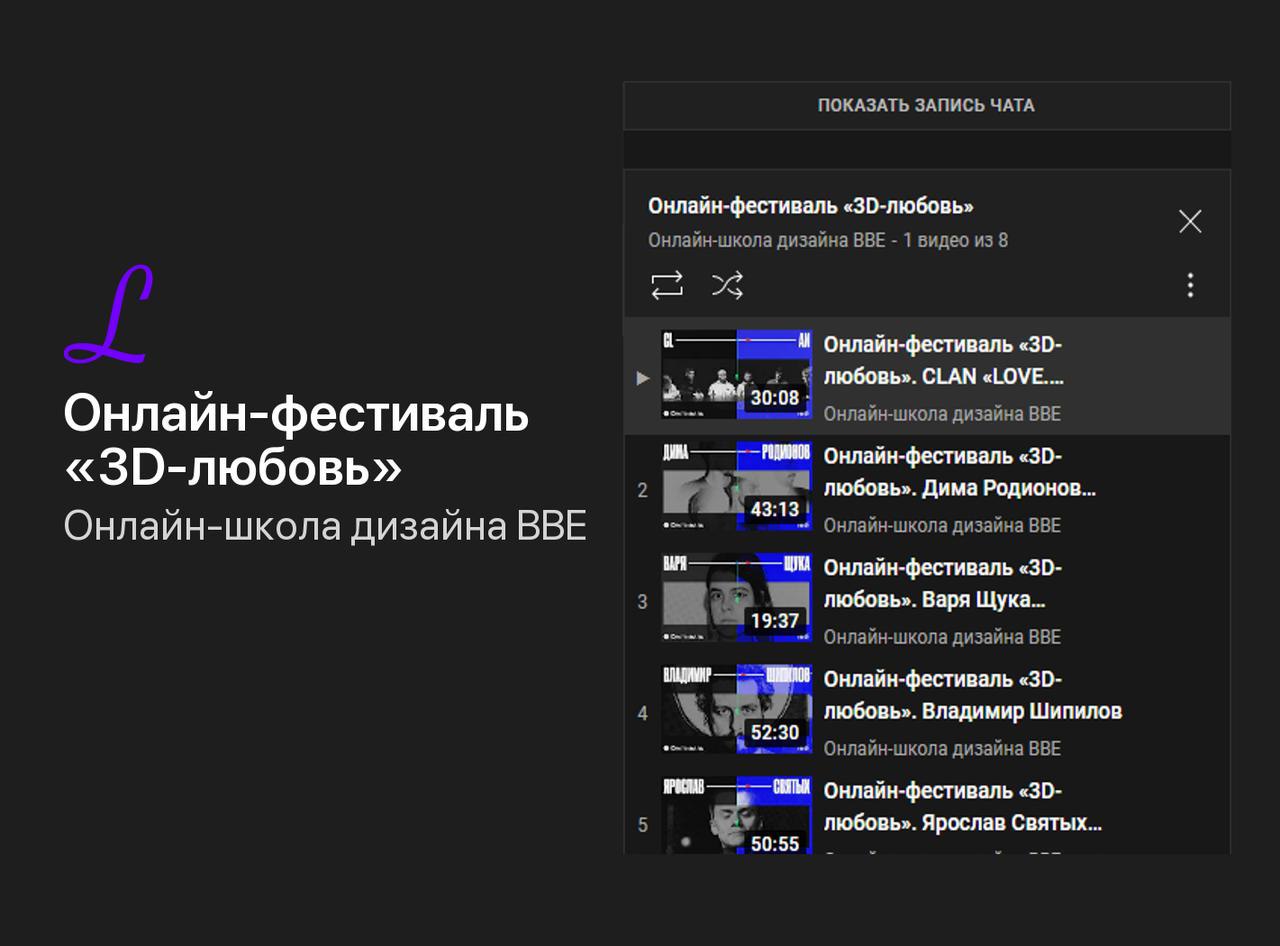Click ПОКАЗАТЬ ЗАПИСЬ ЧАТА button
Screen dimensions: 1280x946
(x=926, y=105)
